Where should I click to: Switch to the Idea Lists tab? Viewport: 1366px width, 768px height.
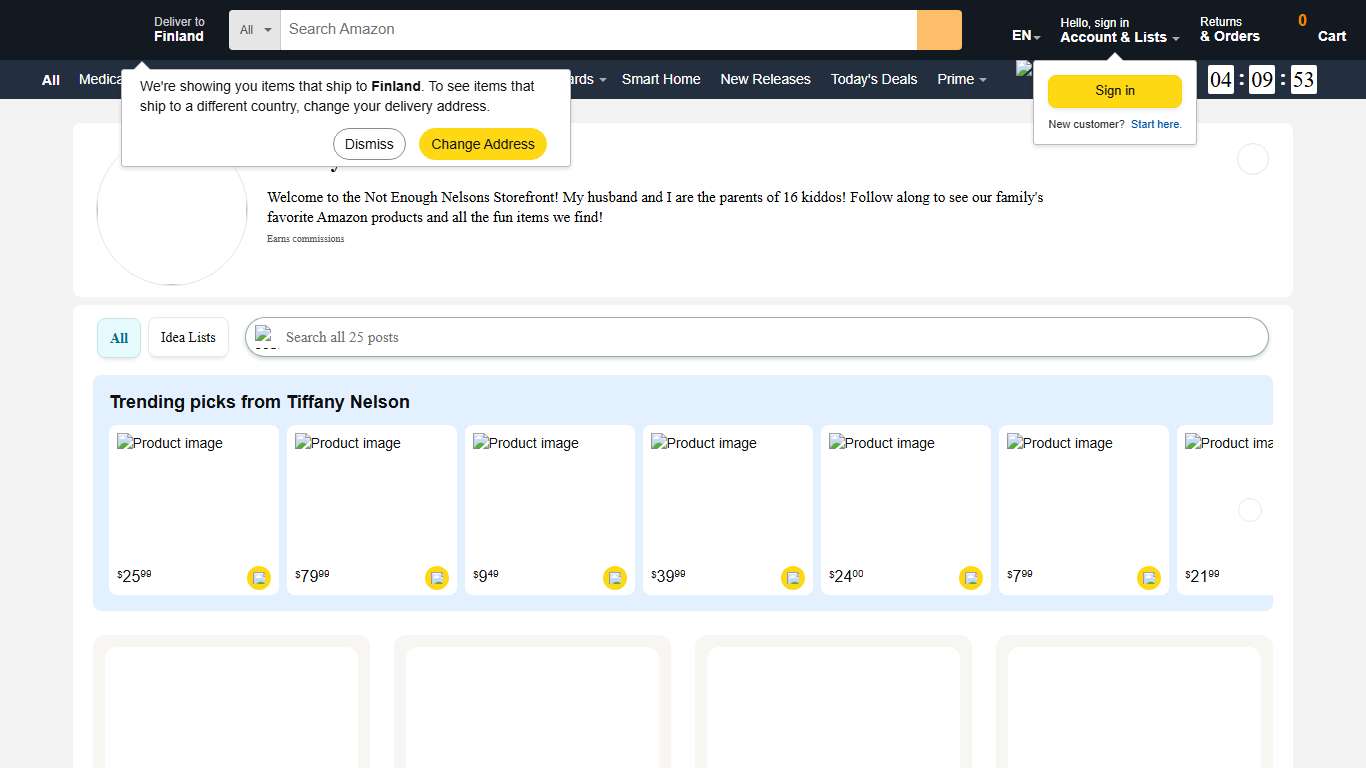pos(188,337)
